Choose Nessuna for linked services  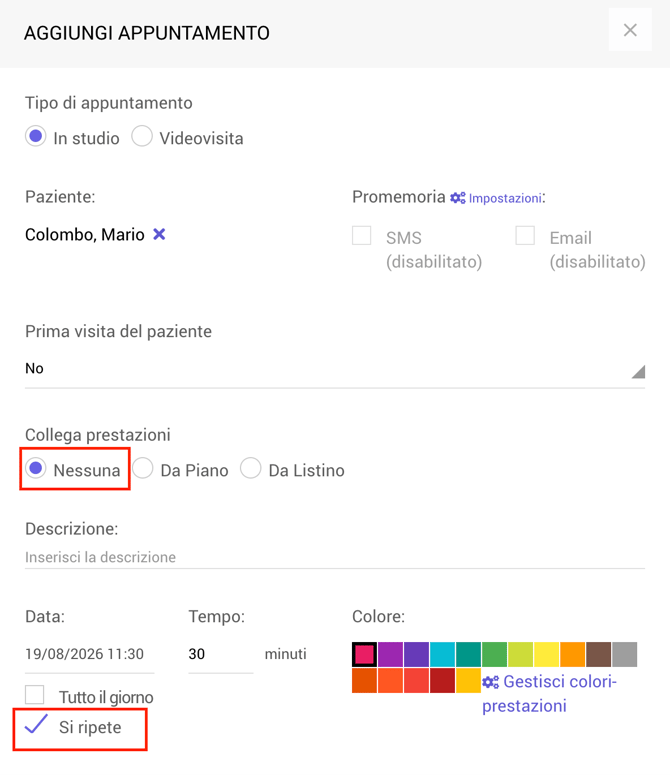36,468
